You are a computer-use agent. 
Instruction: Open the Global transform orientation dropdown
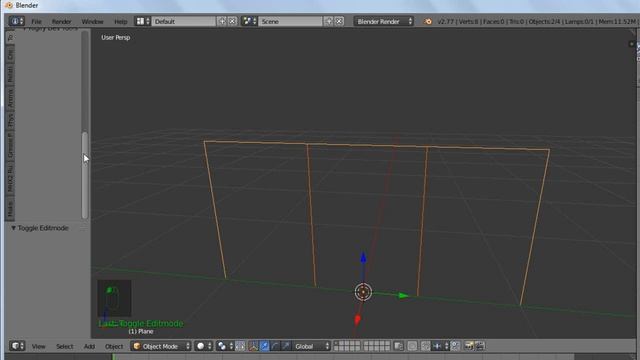(311, 346)
